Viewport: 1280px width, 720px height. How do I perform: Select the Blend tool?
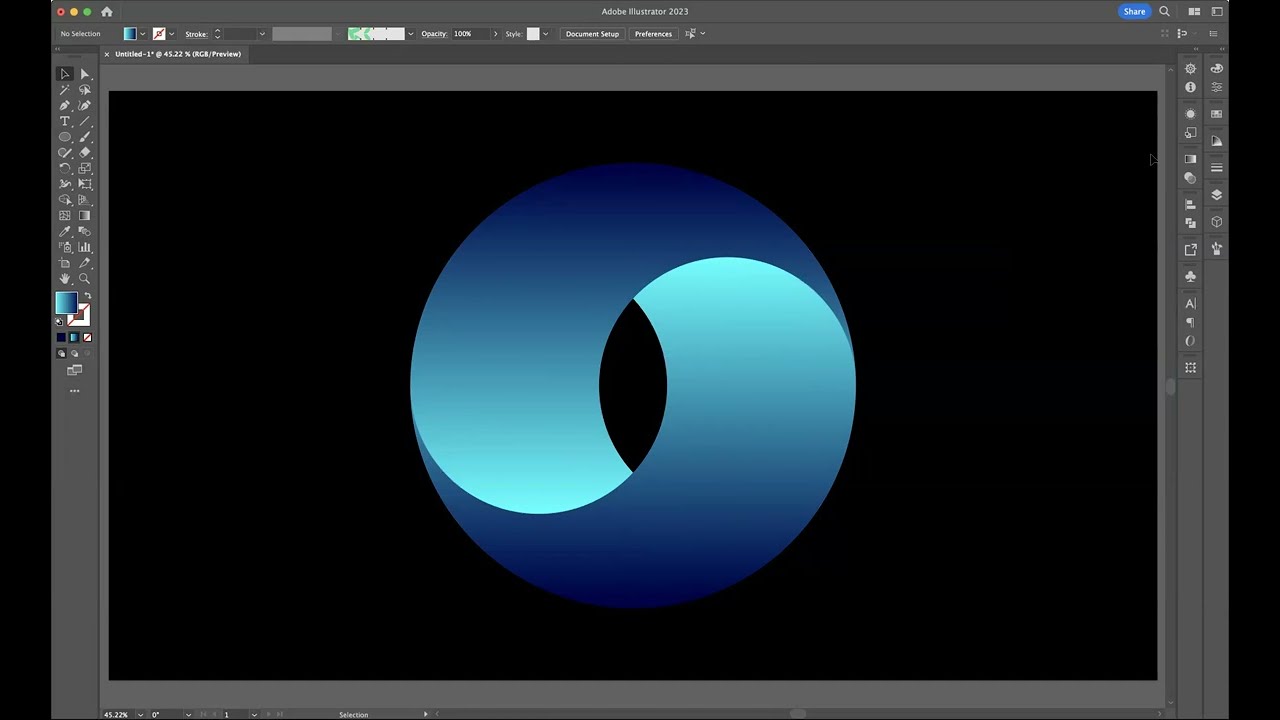tap(85, 231)
